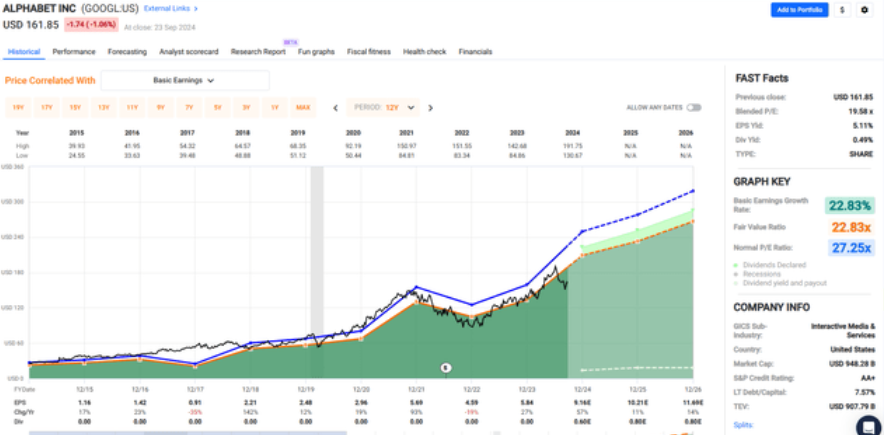The width and height of the screenshot is (884, 435).
Task: Click the EPS Yld value 5.11%
Action: [864, 126]
